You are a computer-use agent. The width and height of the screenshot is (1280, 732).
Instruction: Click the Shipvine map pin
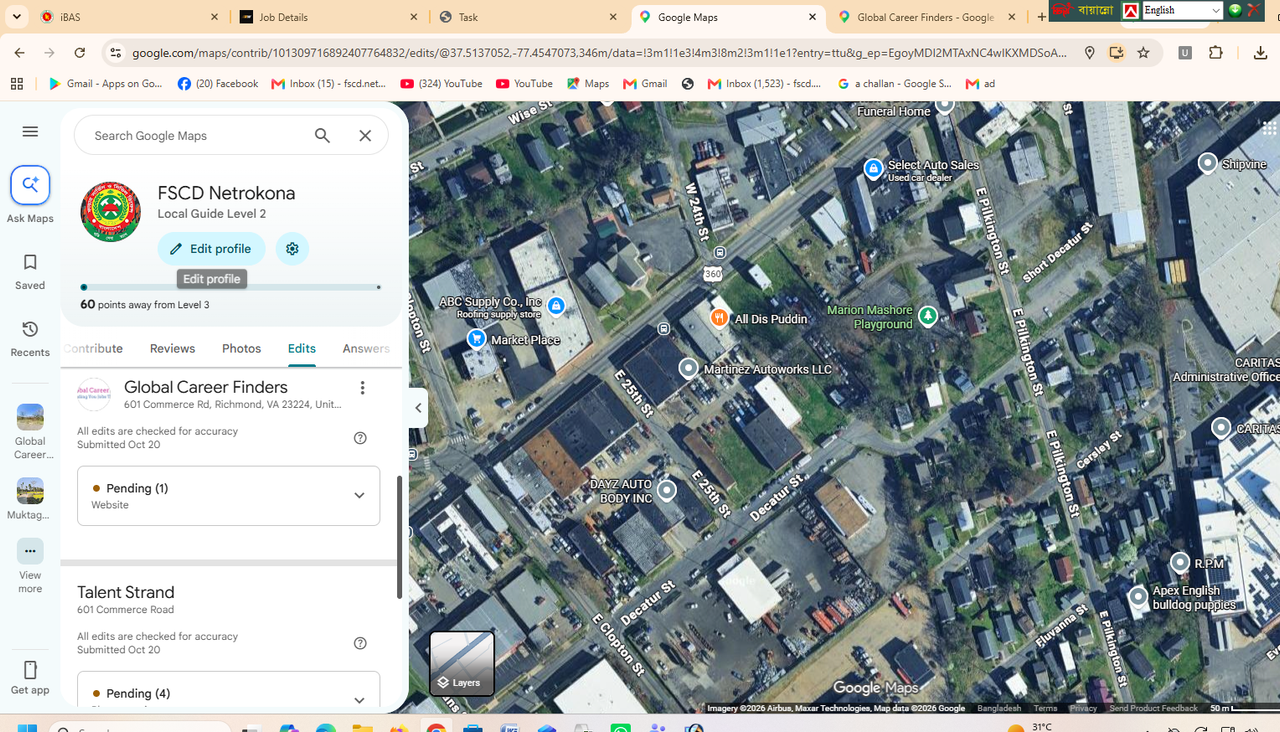coord(1207,163)
